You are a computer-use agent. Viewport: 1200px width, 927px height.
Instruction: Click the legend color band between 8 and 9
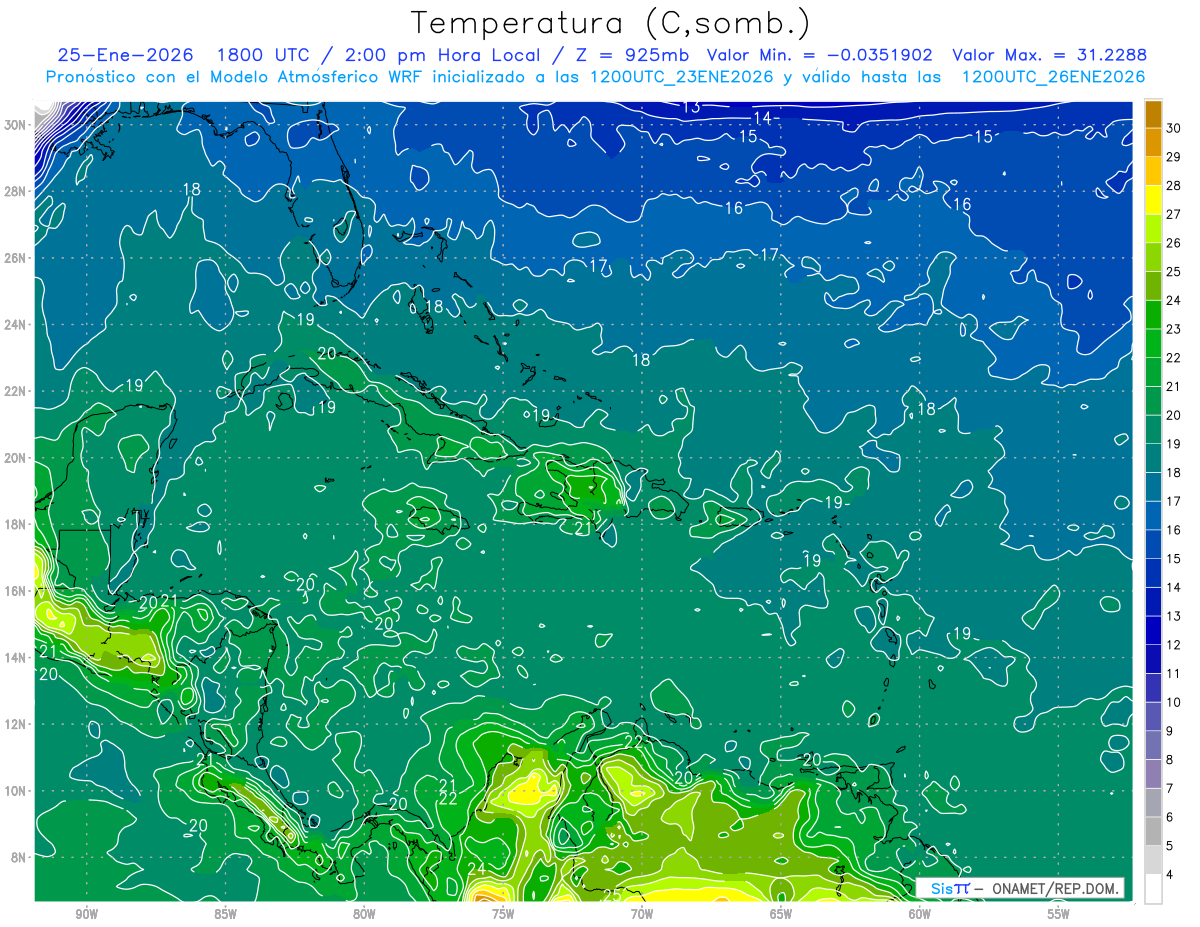(1153, 746)
